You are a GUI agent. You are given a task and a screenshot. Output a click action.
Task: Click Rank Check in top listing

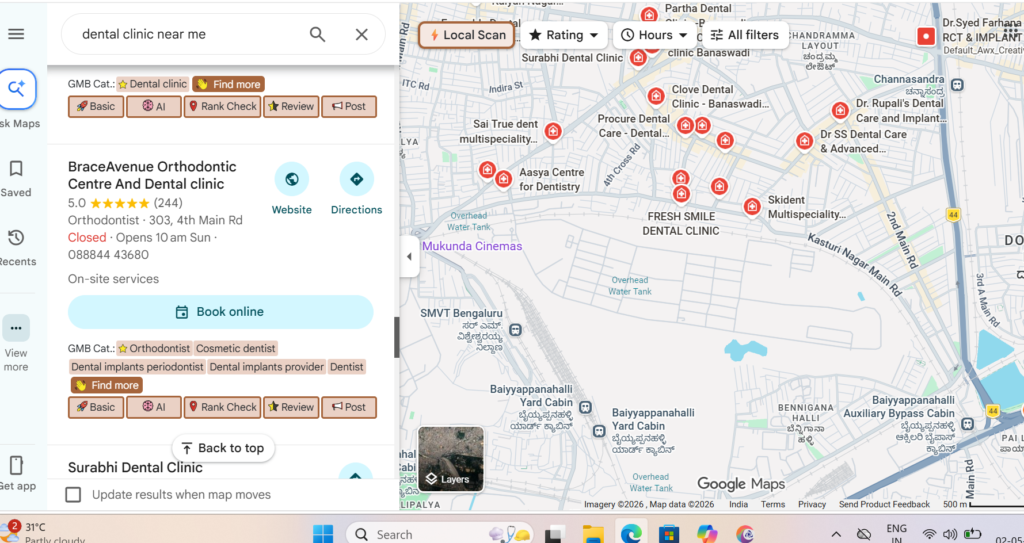[222, 107]
